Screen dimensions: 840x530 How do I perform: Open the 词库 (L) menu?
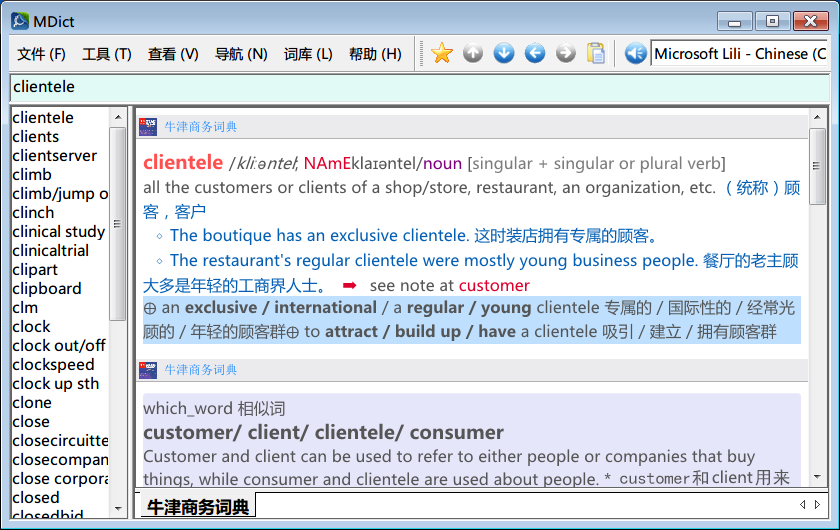(x=308, y=54)
